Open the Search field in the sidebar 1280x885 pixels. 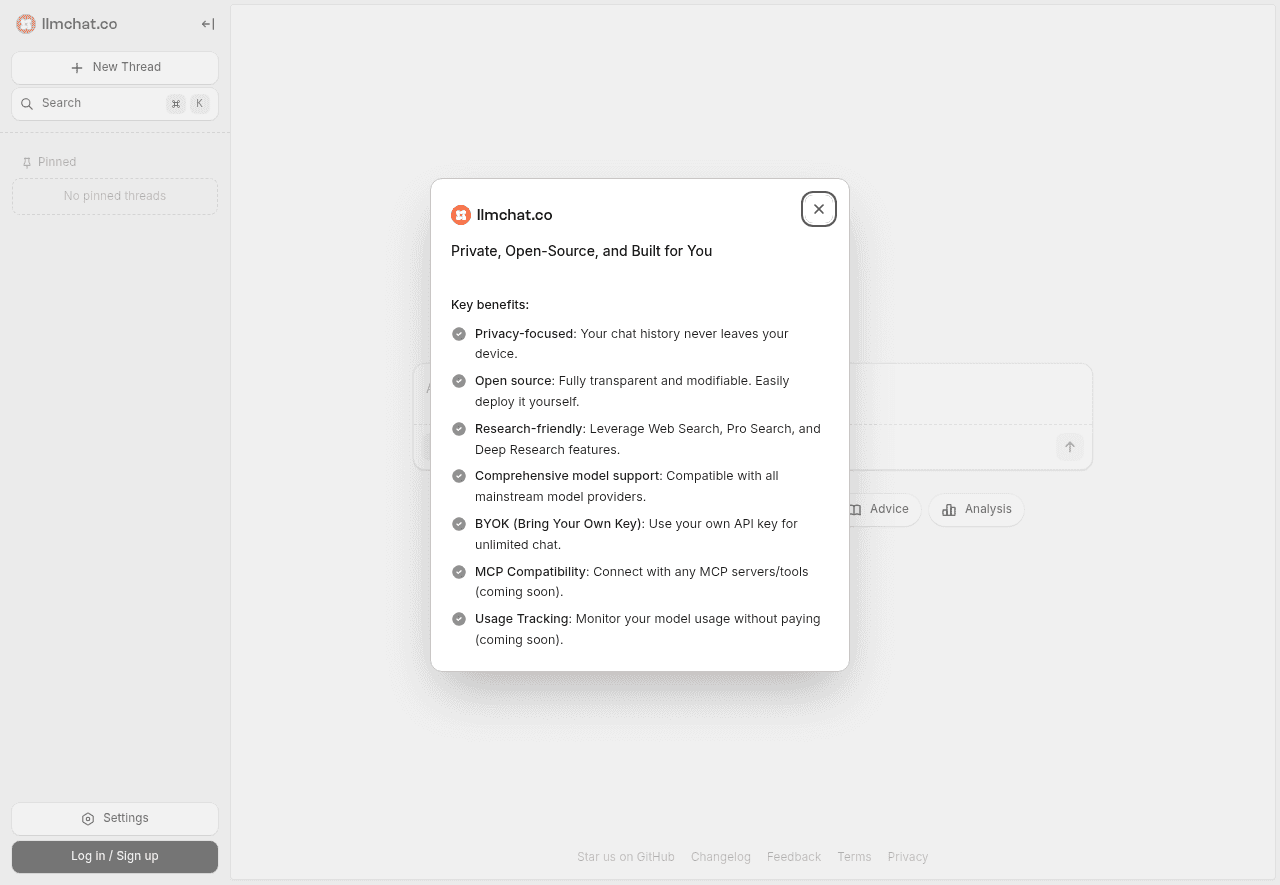[100, 103]
